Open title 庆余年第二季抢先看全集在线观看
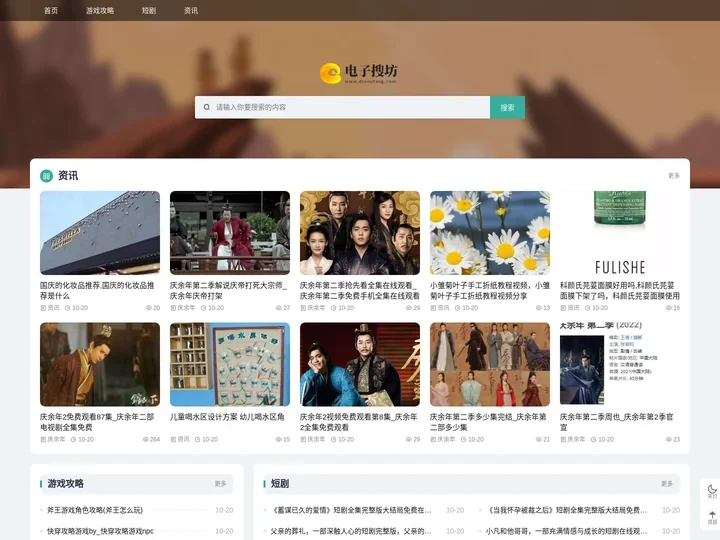 point(360,290)
